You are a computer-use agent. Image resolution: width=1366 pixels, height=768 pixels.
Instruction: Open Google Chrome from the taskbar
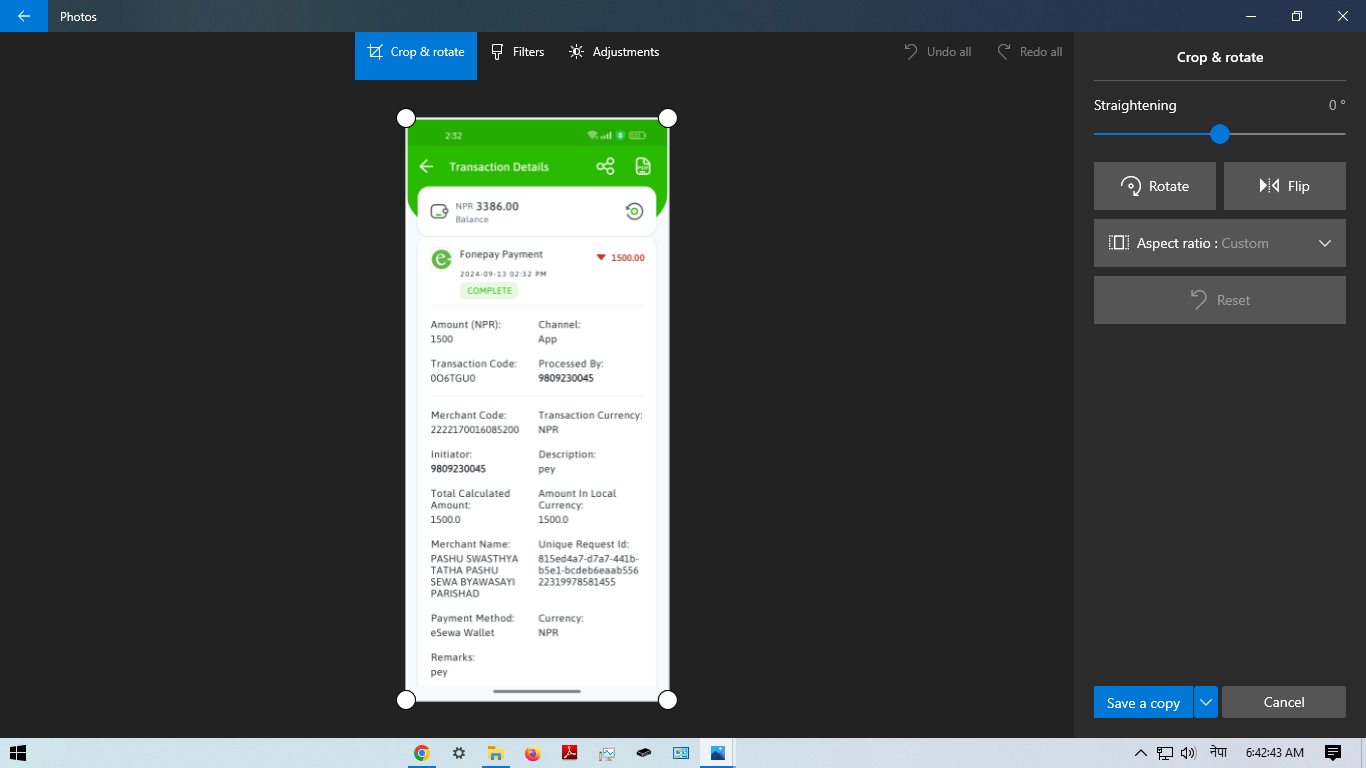(422, 753)
